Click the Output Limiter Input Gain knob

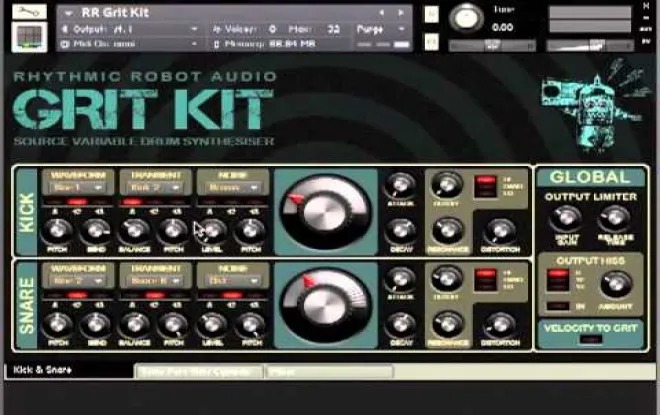[566, 218]
